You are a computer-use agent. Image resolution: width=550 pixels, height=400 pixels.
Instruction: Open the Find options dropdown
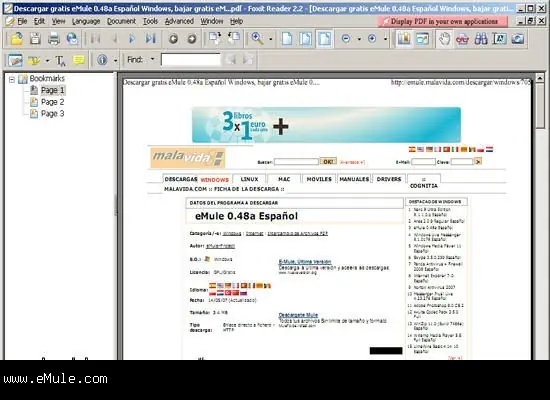click(152, 59)
